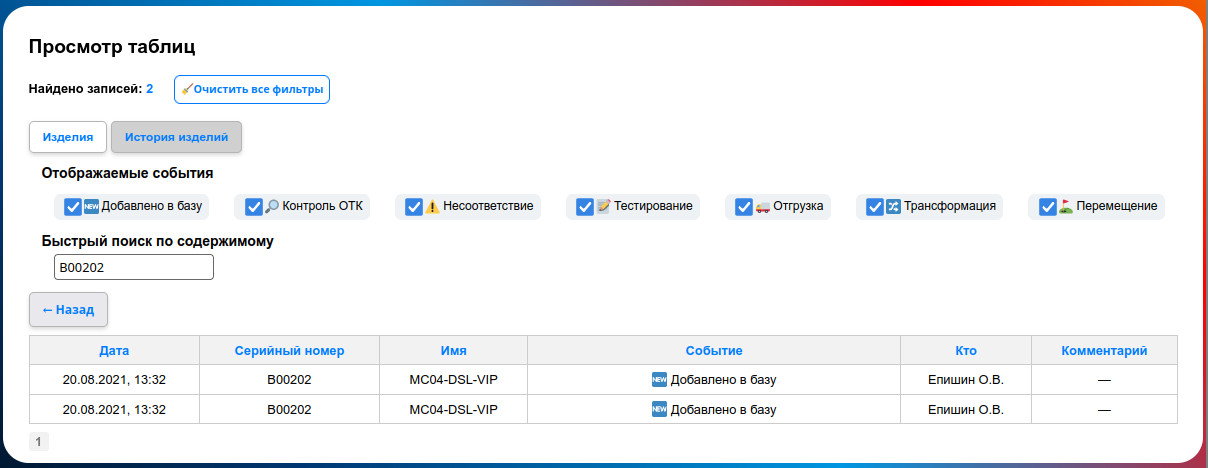This screenshot has width=1208, height=468.
Task: Toggle the "Тестирование" checkbox
Action: coord(584,207)
